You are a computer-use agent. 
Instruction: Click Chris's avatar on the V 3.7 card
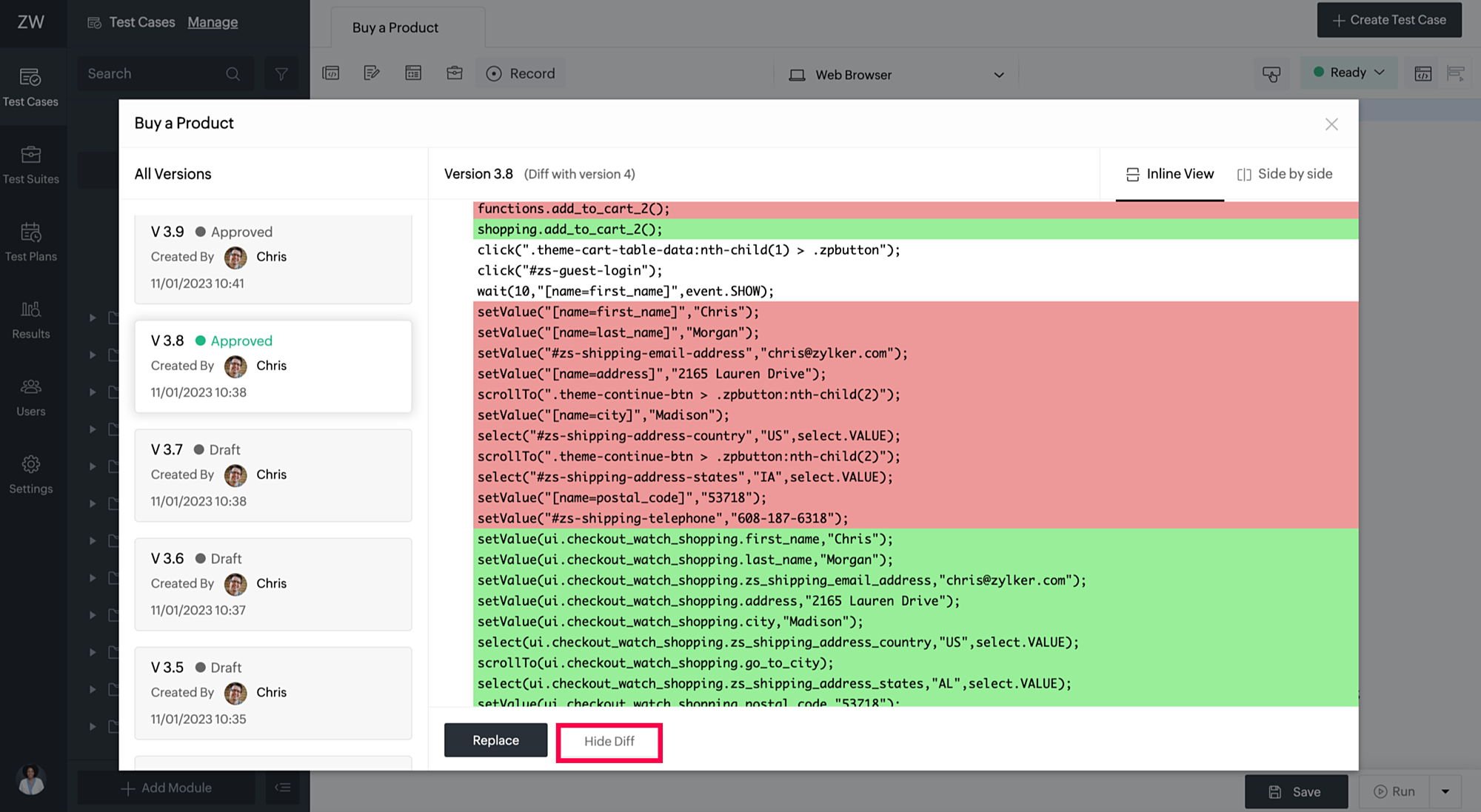pos(235,475)
